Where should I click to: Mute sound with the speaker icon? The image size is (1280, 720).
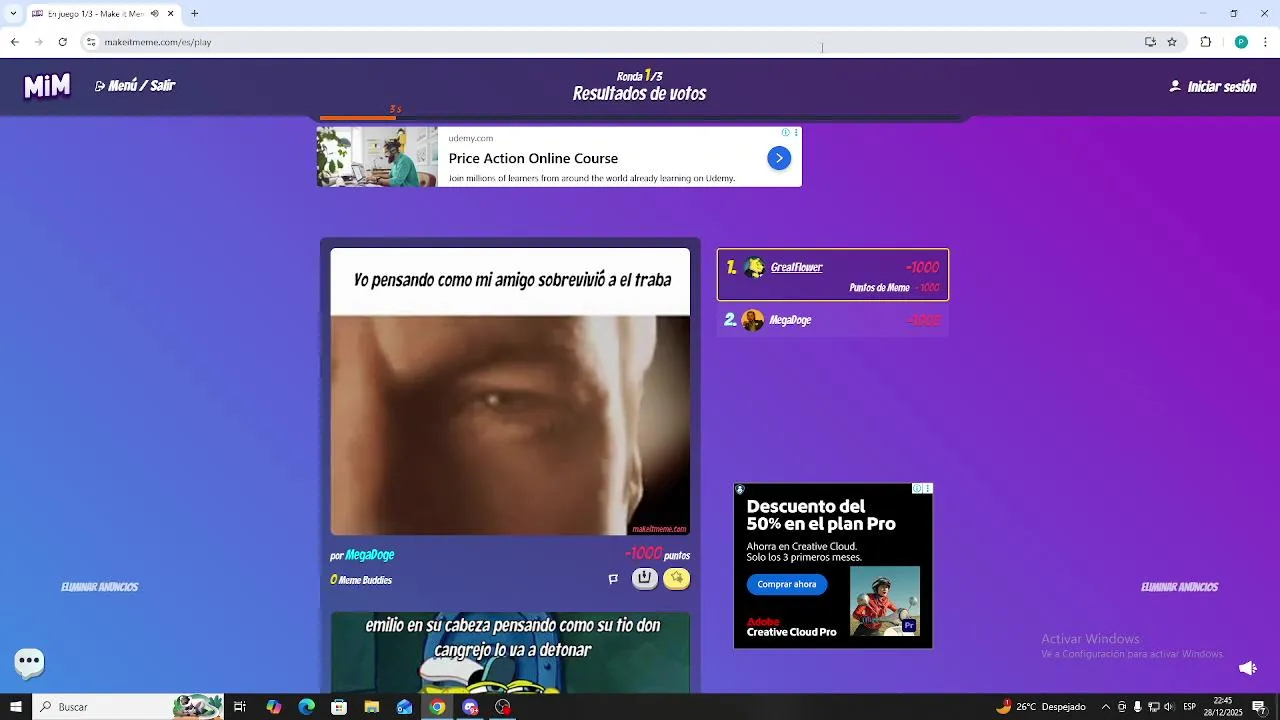[1247, 668]
